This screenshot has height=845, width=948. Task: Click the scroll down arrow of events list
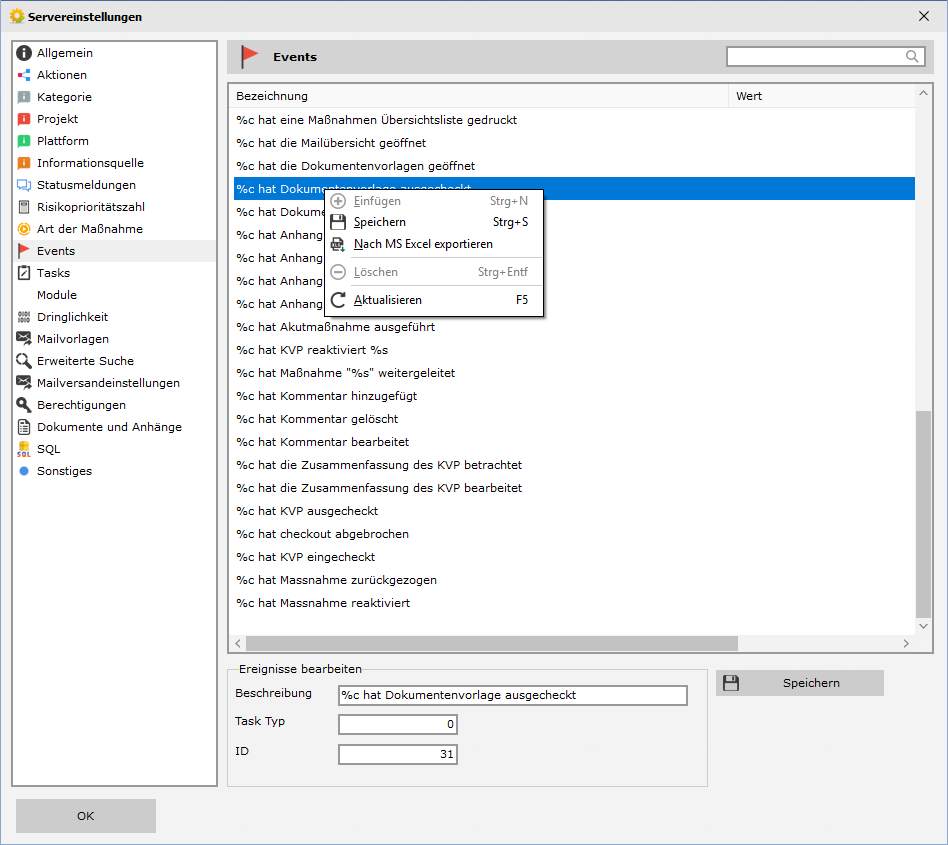coord(923,626)
